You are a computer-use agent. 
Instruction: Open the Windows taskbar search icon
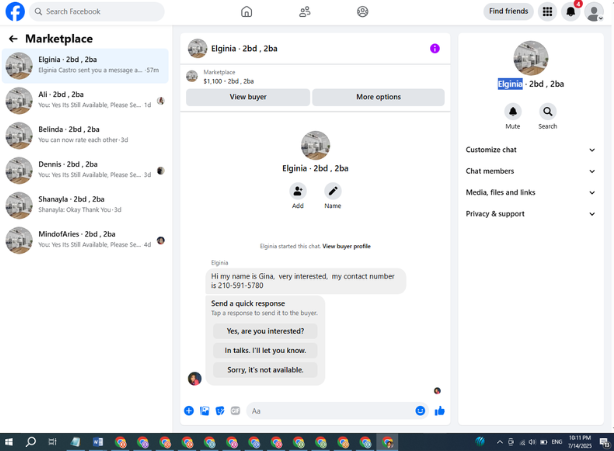point(31,442)
